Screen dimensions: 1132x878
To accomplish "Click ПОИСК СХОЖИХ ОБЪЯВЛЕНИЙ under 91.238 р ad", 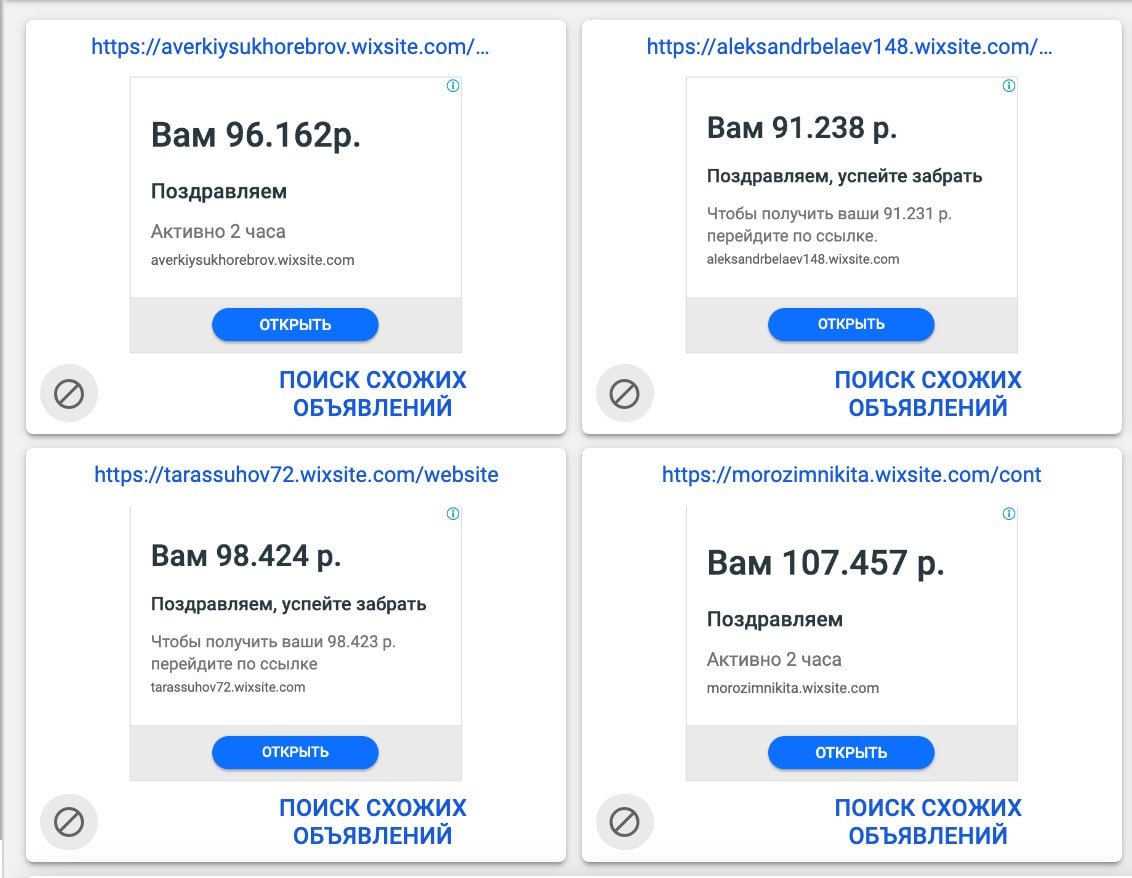I will [x=928, y=394].
